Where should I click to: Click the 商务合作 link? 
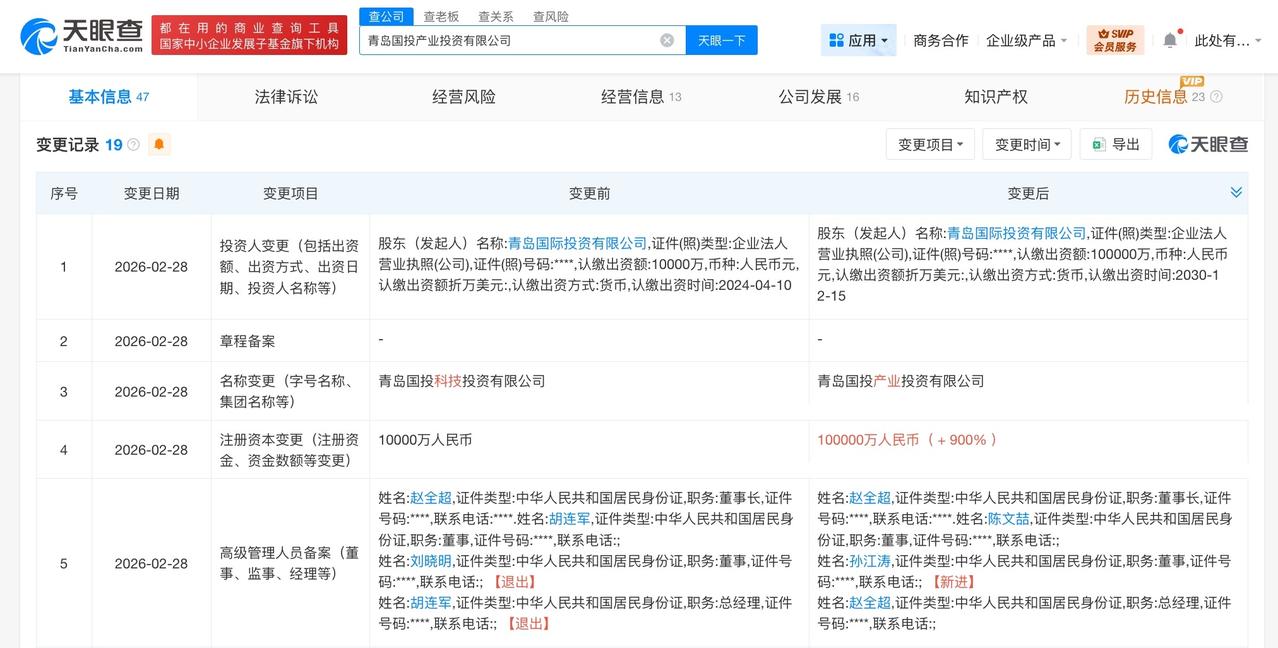[x=941, y=40]
